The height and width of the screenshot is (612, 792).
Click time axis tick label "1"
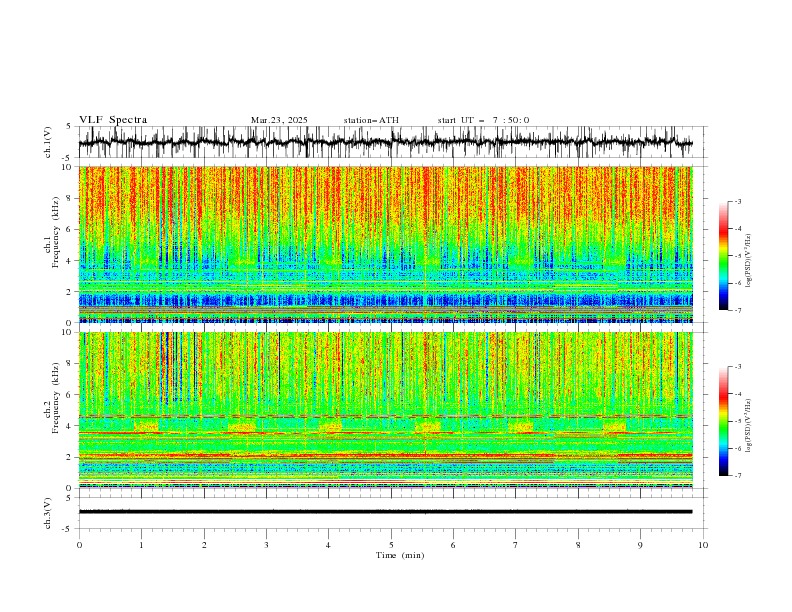click(141, 545)
